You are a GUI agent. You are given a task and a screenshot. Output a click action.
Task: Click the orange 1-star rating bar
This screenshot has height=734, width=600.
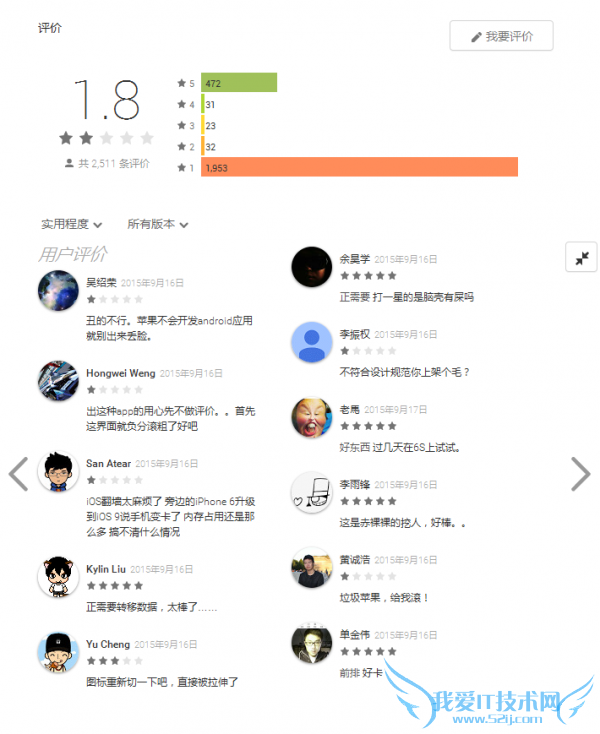pyautogui.click(x=359, y=167)
